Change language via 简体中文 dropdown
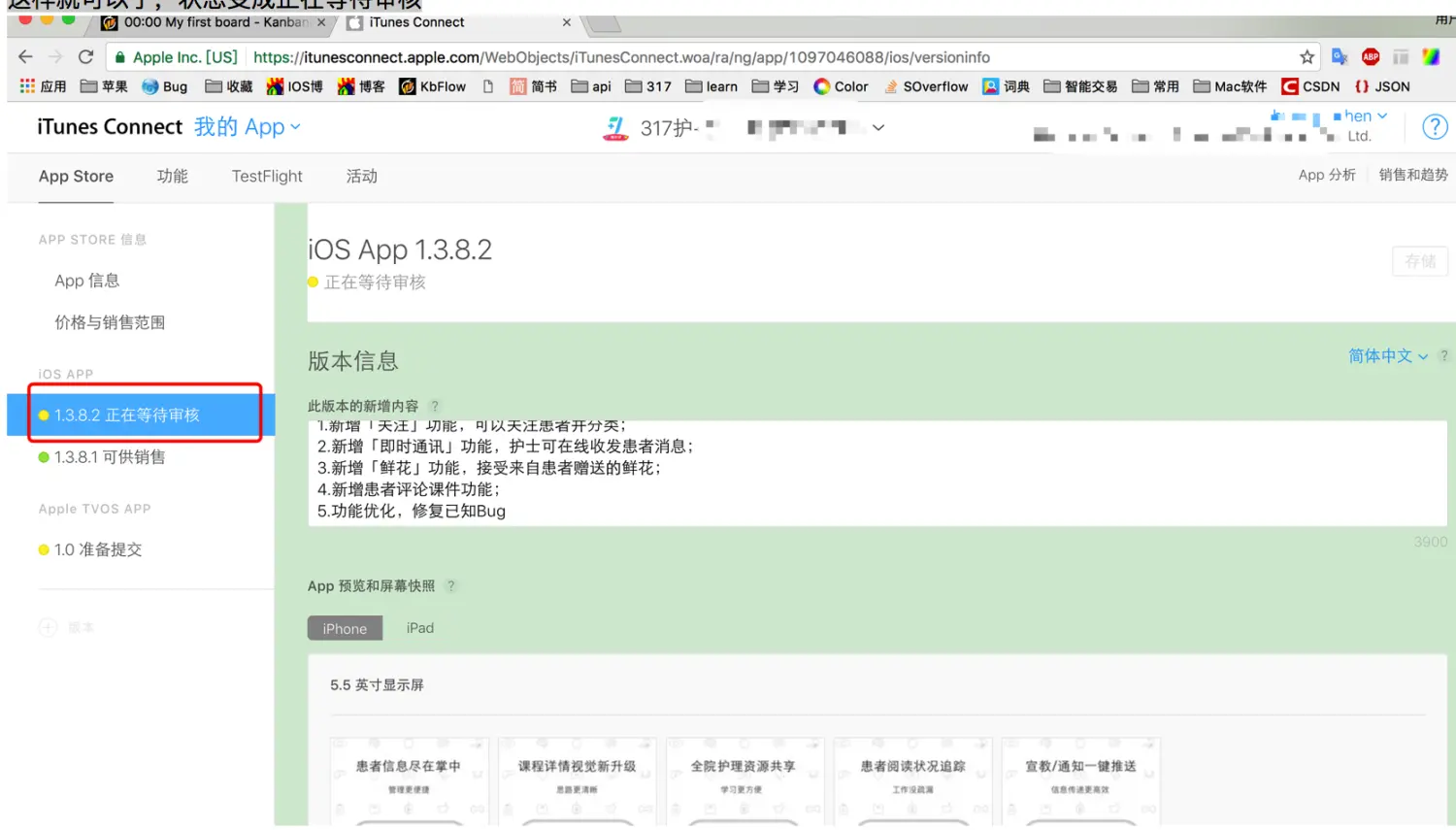Screen dimensions: 1456x830 tap(1388, 356)
